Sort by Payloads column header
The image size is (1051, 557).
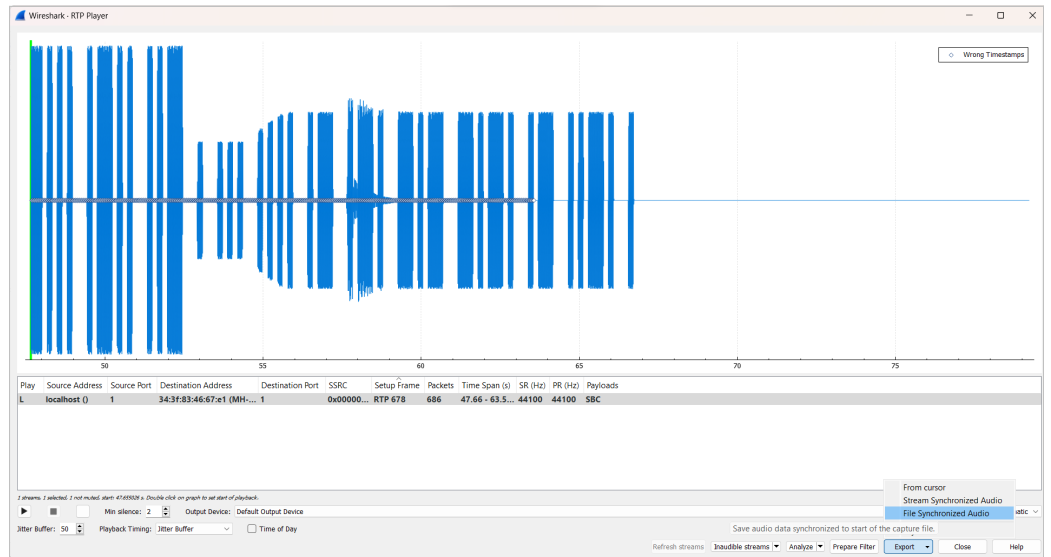pyautogui.click(x=602, y=385)
